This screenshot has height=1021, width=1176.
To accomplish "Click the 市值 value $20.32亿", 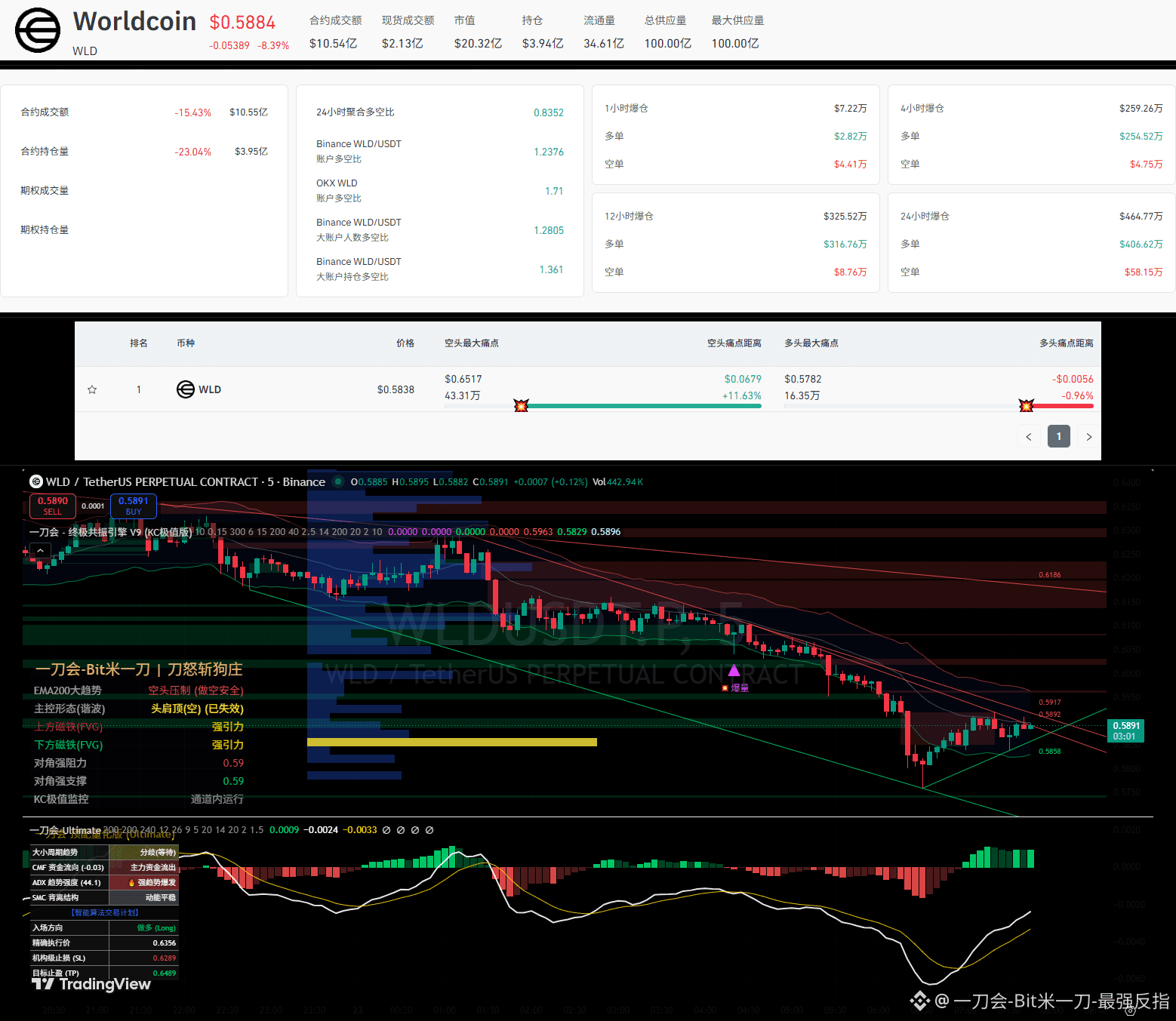I will [x=478, y=44].
